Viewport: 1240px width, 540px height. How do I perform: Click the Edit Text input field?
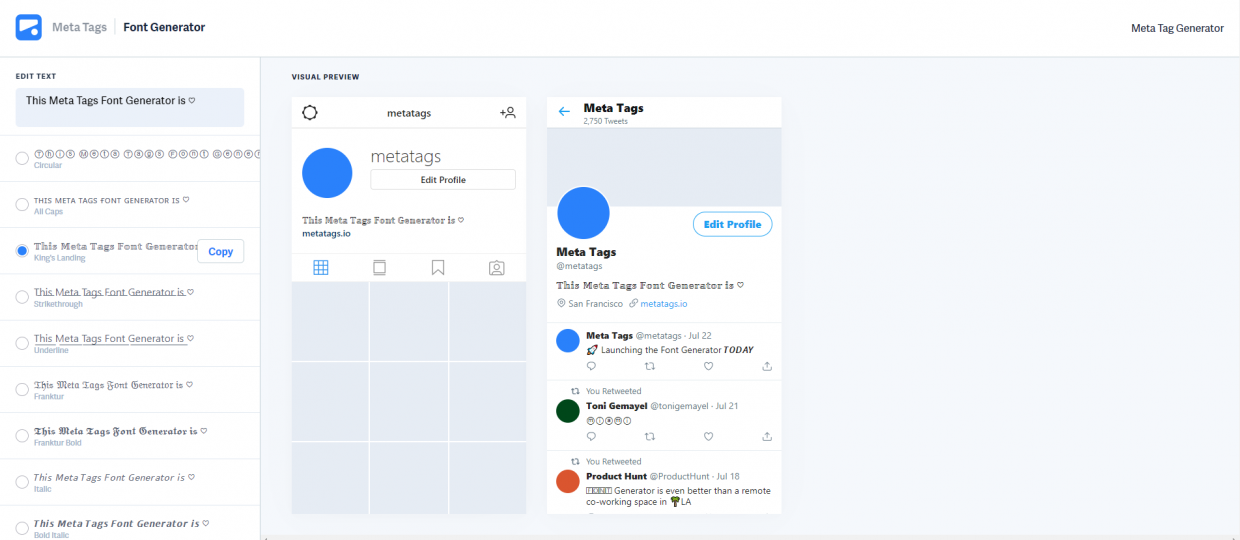click(130, 107)
